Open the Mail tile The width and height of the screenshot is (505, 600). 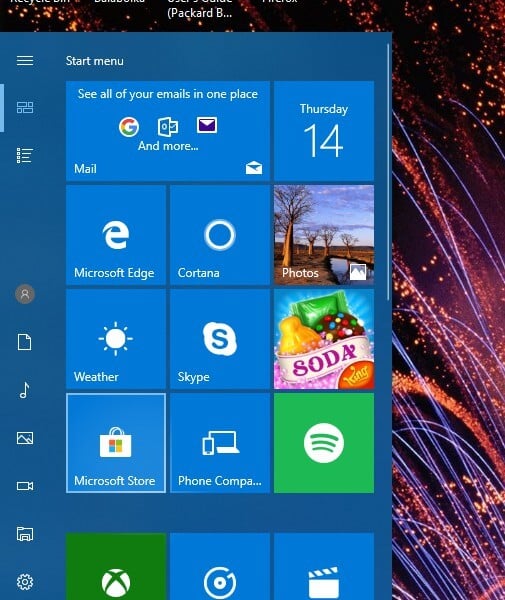pyautogui.click(x=168, y=130)
